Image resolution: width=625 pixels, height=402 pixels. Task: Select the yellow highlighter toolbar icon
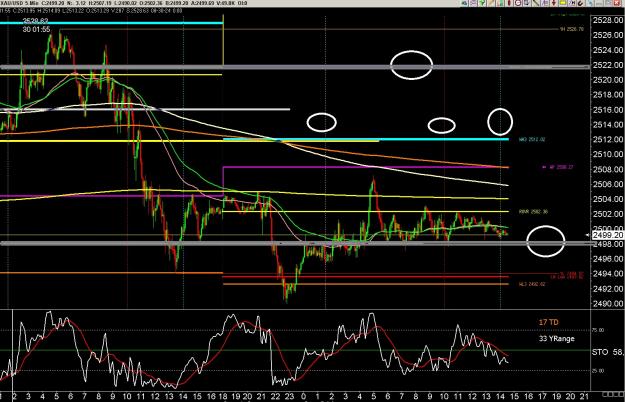coord(563,3)
